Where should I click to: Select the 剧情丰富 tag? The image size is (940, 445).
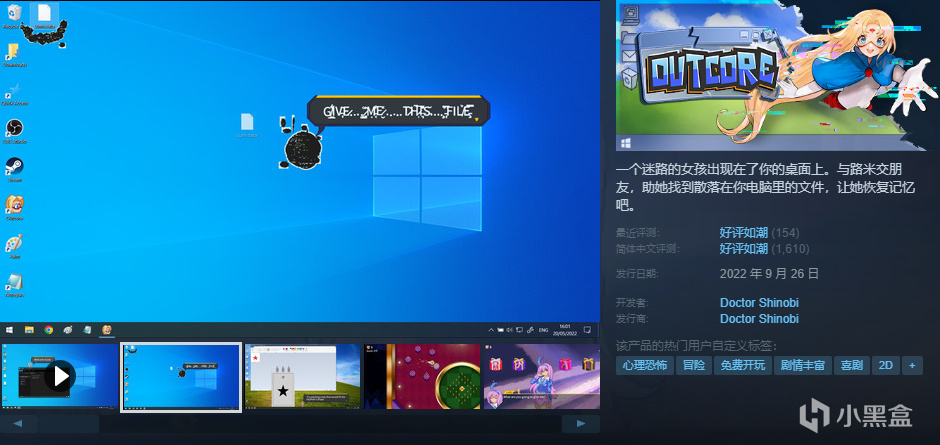click(803, 365)
